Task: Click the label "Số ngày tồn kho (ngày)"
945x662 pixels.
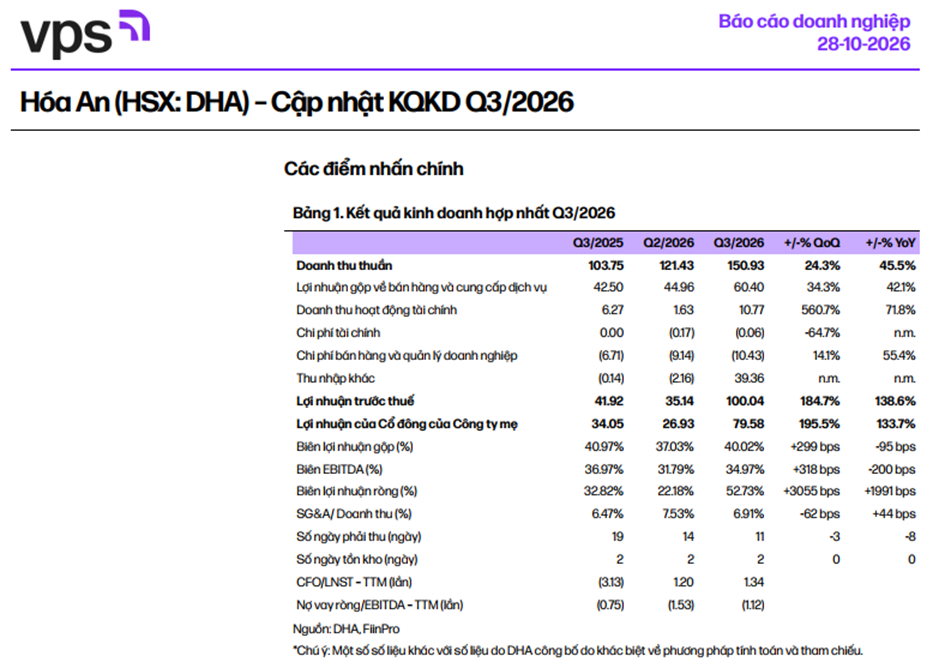Action: click(357, 560)
